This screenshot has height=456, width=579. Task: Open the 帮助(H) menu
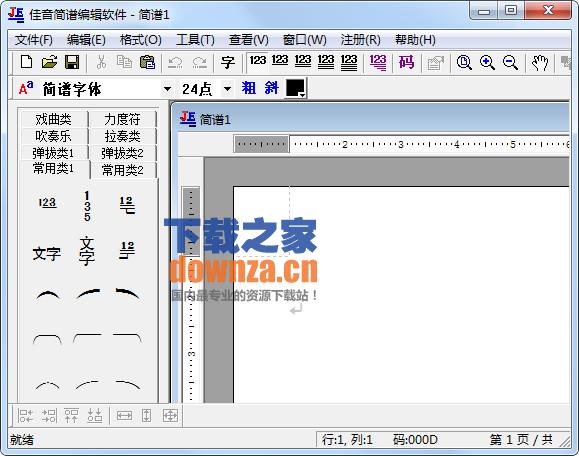(x=415, y=40)
